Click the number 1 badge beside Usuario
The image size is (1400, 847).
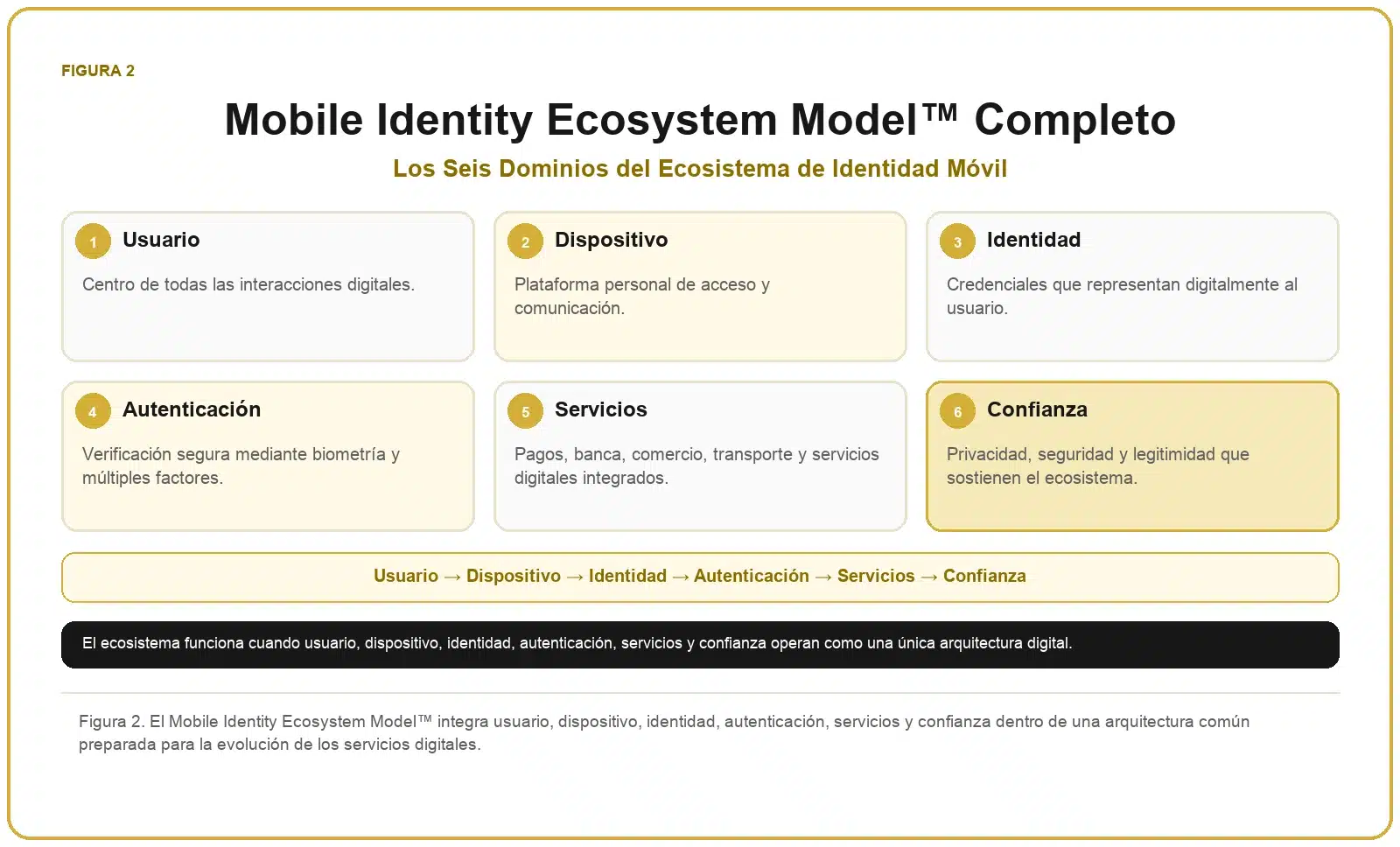tap(93, 241)
